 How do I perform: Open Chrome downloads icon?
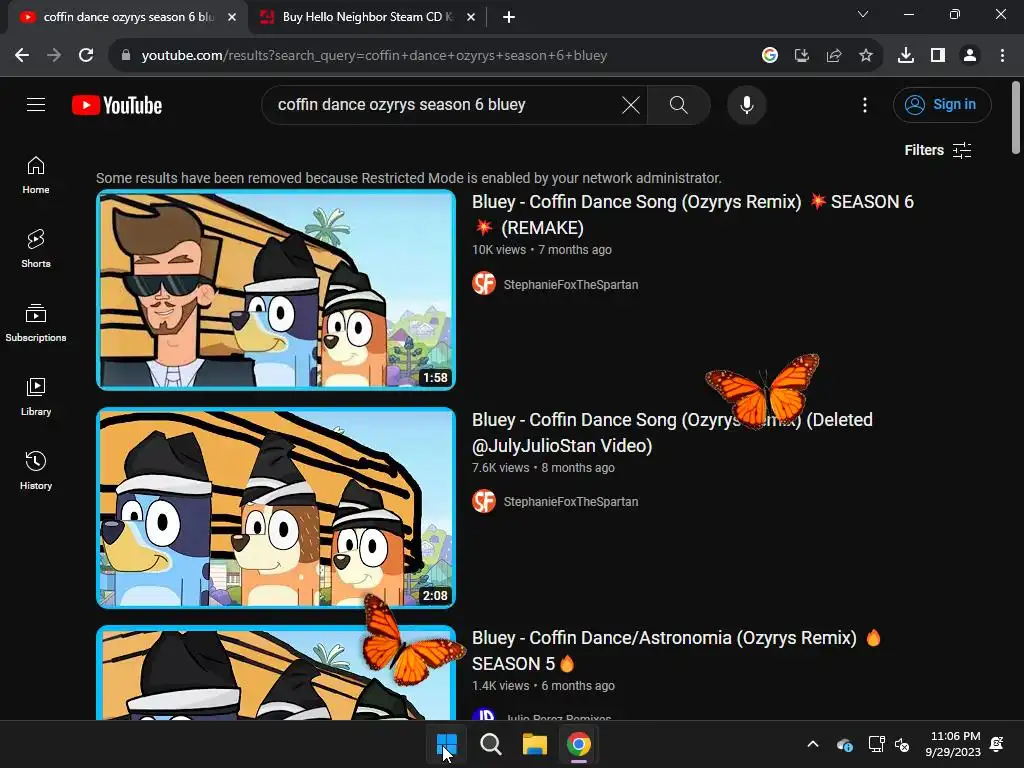tap(906, 56)
